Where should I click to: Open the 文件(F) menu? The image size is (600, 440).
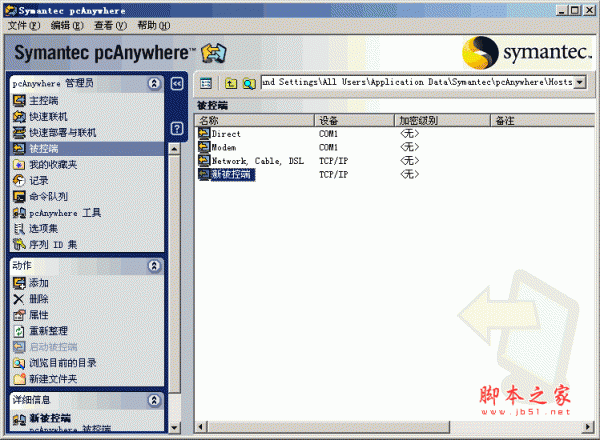pyautogui.click(x=24, y=26)
